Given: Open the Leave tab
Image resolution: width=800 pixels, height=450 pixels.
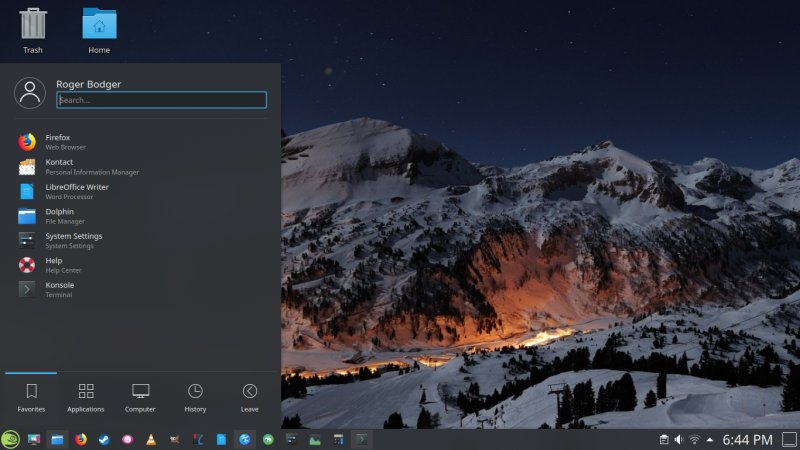Looking at the screenshot, I should point(250,397).
